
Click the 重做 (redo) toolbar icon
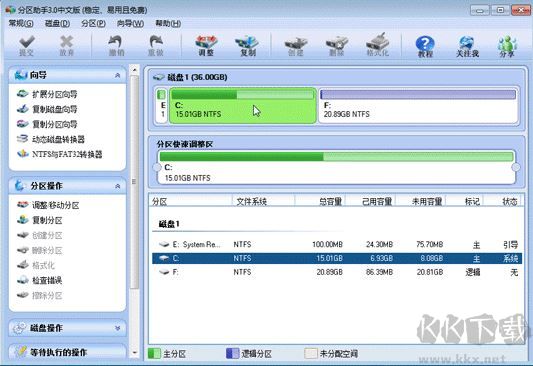pyautogui.click(x=156, y=46)
